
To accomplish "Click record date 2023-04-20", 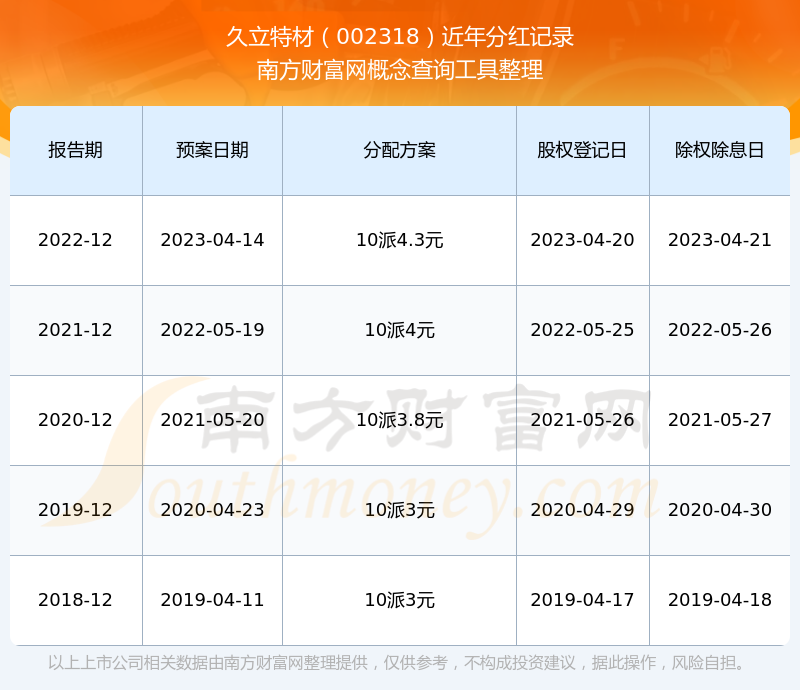I will [582, 240].
